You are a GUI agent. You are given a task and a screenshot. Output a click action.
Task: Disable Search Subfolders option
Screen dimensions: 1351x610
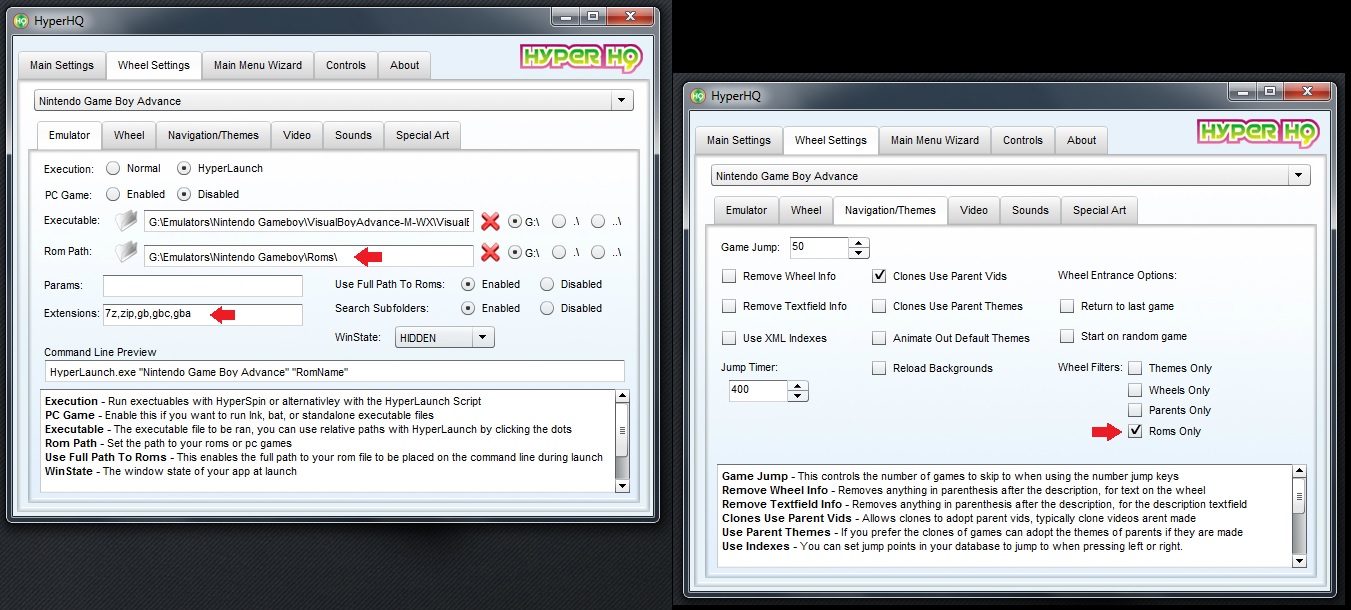pyautogui.click(x=547, y=308)
